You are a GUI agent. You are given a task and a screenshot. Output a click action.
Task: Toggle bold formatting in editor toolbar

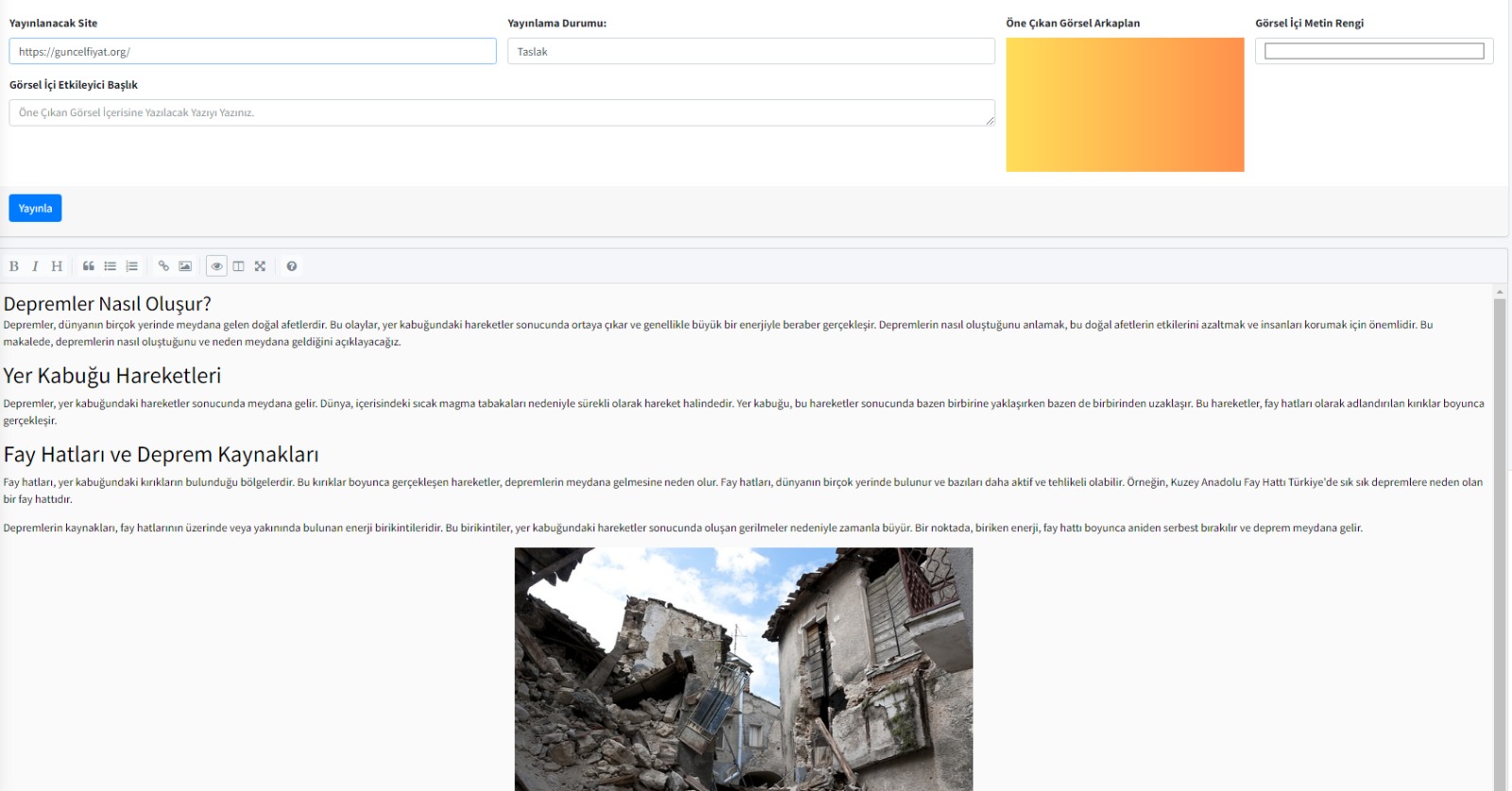[x=14, y=267]
